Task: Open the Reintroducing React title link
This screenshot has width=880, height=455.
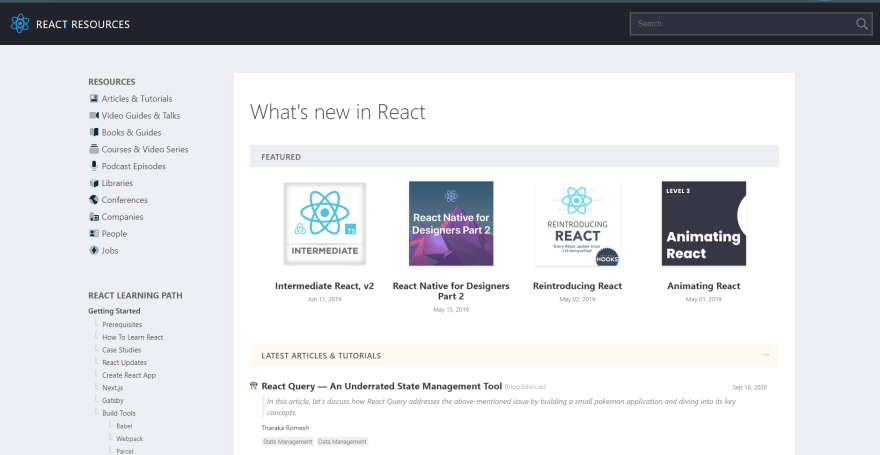Action: click(x=578, y=286)
